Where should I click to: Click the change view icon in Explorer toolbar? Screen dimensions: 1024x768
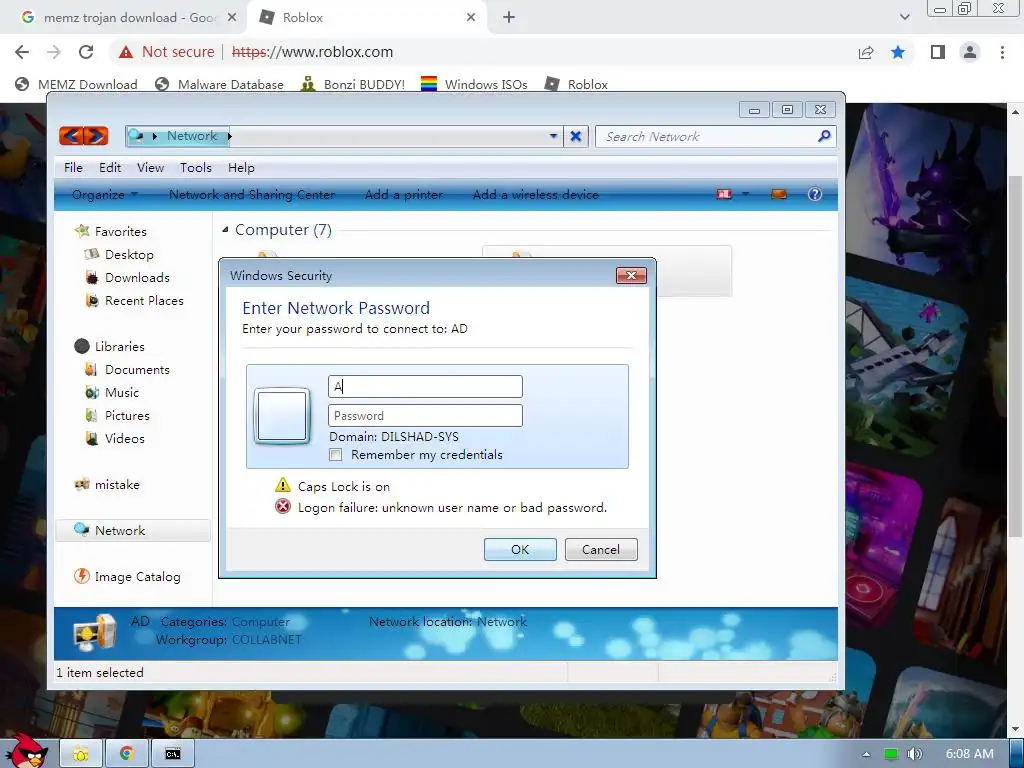click(x=724, y=194)
